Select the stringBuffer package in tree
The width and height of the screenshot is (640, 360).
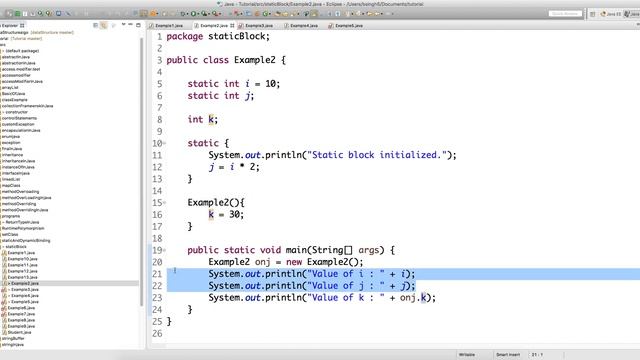tap(13, 338)
